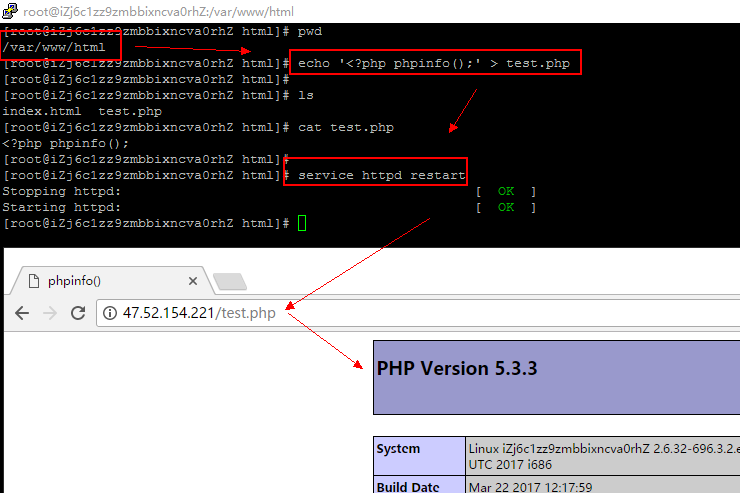
Task: Open a new browser tab
Action: click(230, 282)
